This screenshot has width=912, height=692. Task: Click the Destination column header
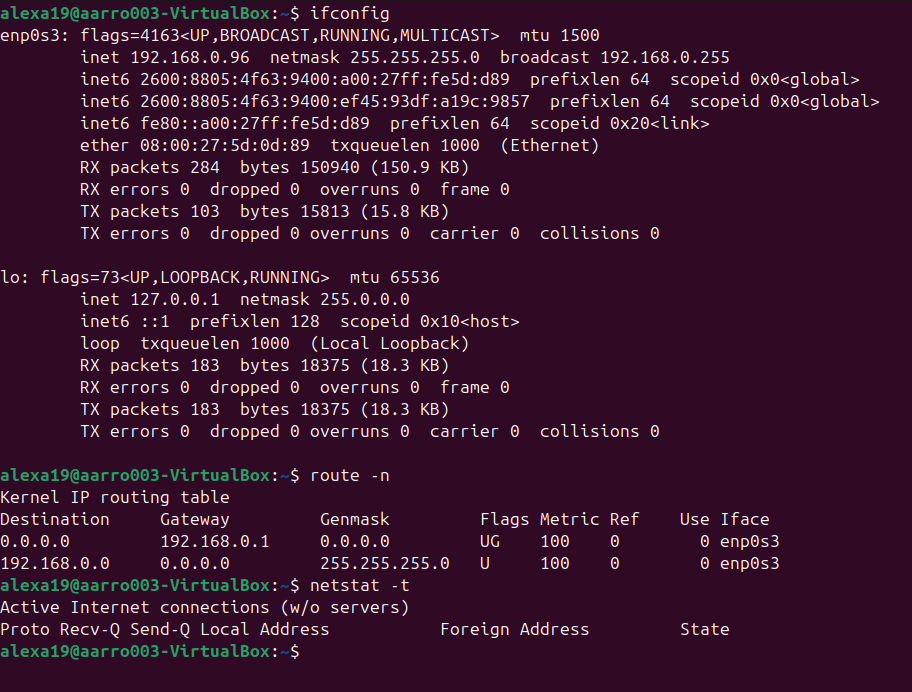point(55,519)
